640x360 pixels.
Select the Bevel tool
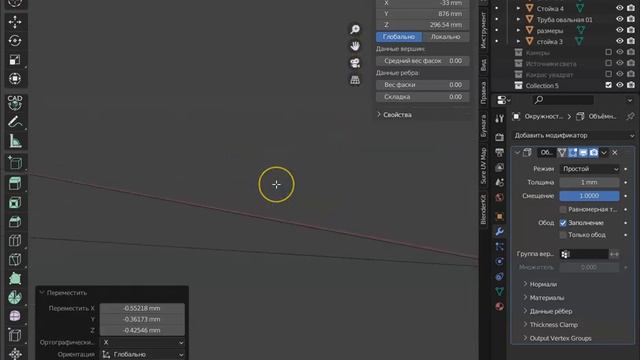(15, 222)
